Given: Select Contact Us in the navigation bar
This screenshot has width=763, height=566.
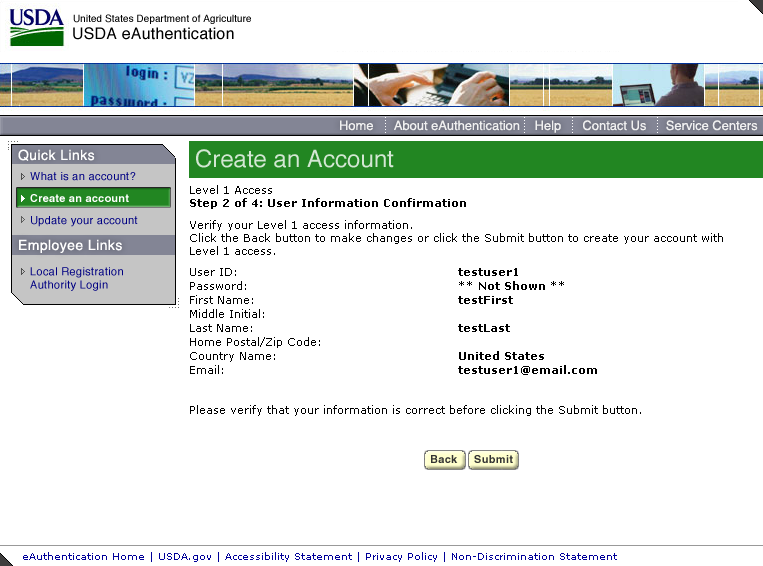Looking at the screenshot, I should 614,126.
